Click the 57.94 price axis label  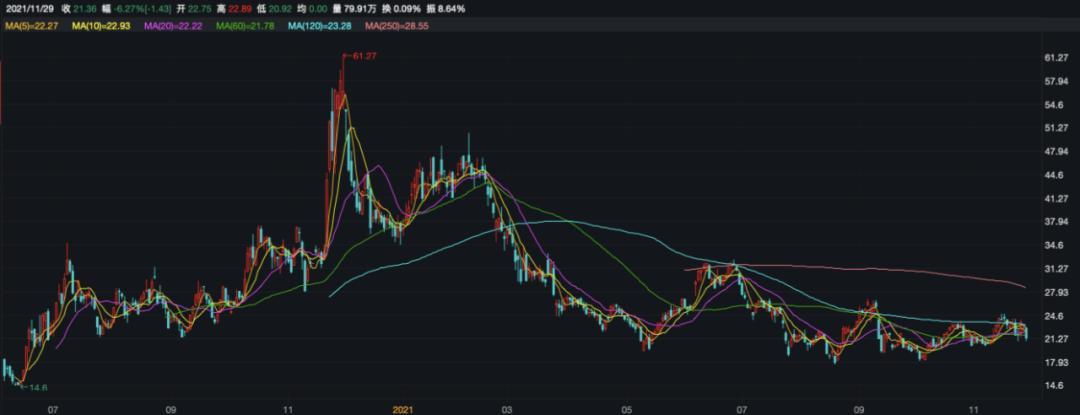click(x=1057, y=81)
